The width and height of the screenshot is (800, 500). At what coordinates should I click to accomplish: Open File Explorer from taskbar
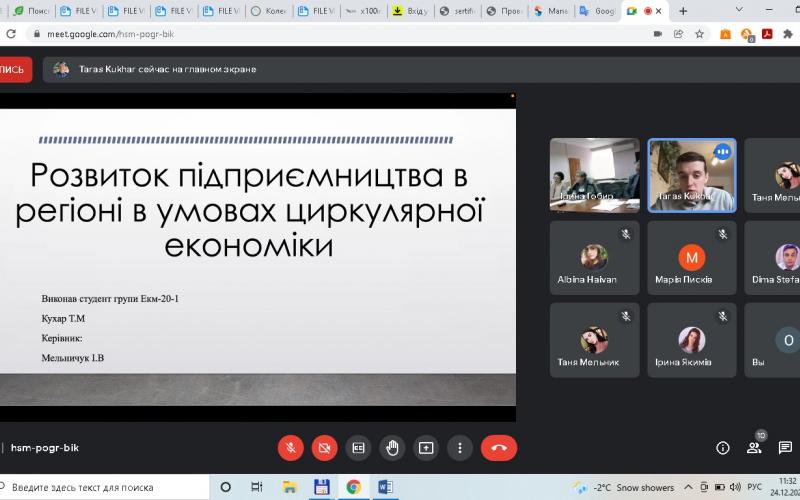(289, 487)
